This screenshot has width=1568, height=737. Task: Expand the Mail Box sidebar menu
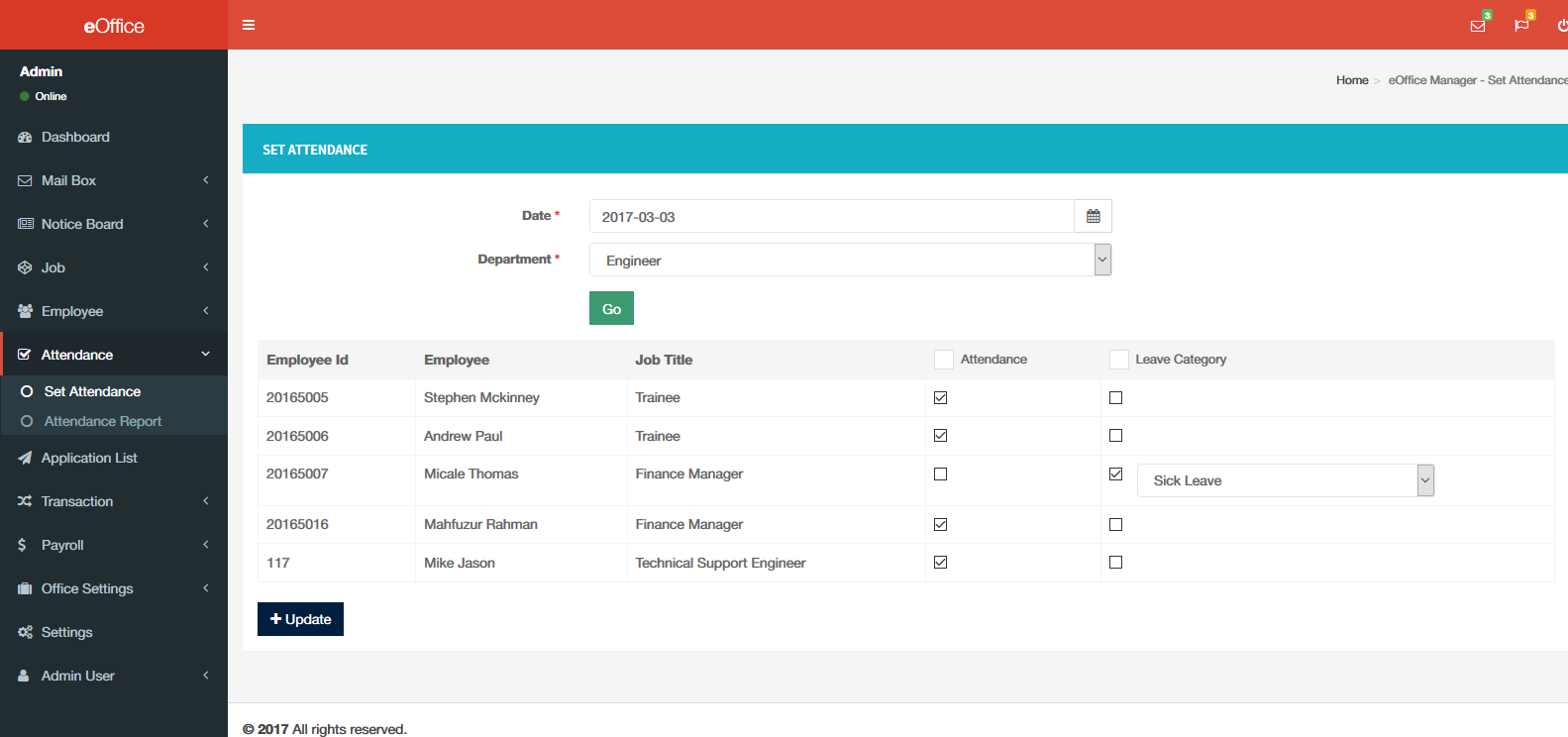pyautogui.click(x=69, y=180)
